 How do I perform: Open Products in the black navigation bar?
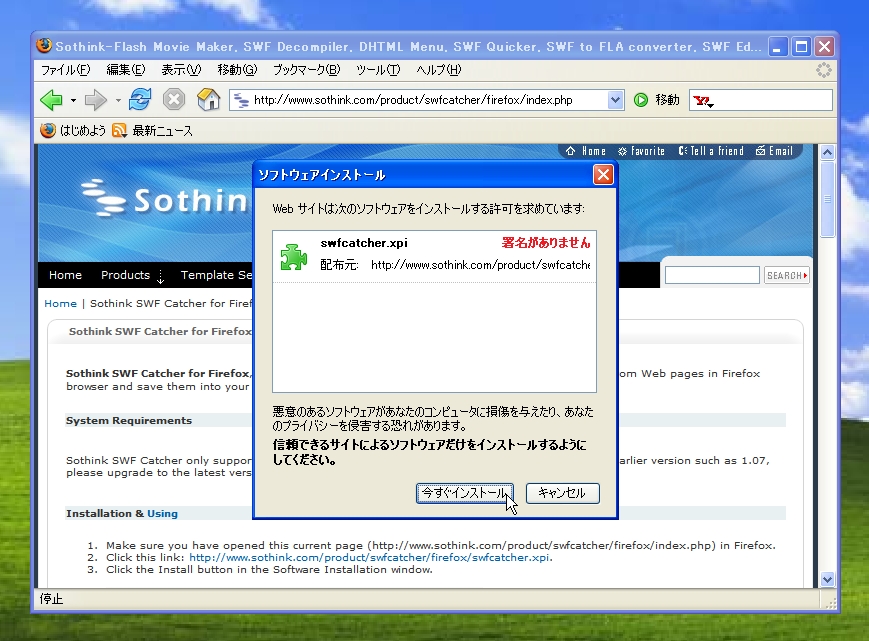(125, 275)
